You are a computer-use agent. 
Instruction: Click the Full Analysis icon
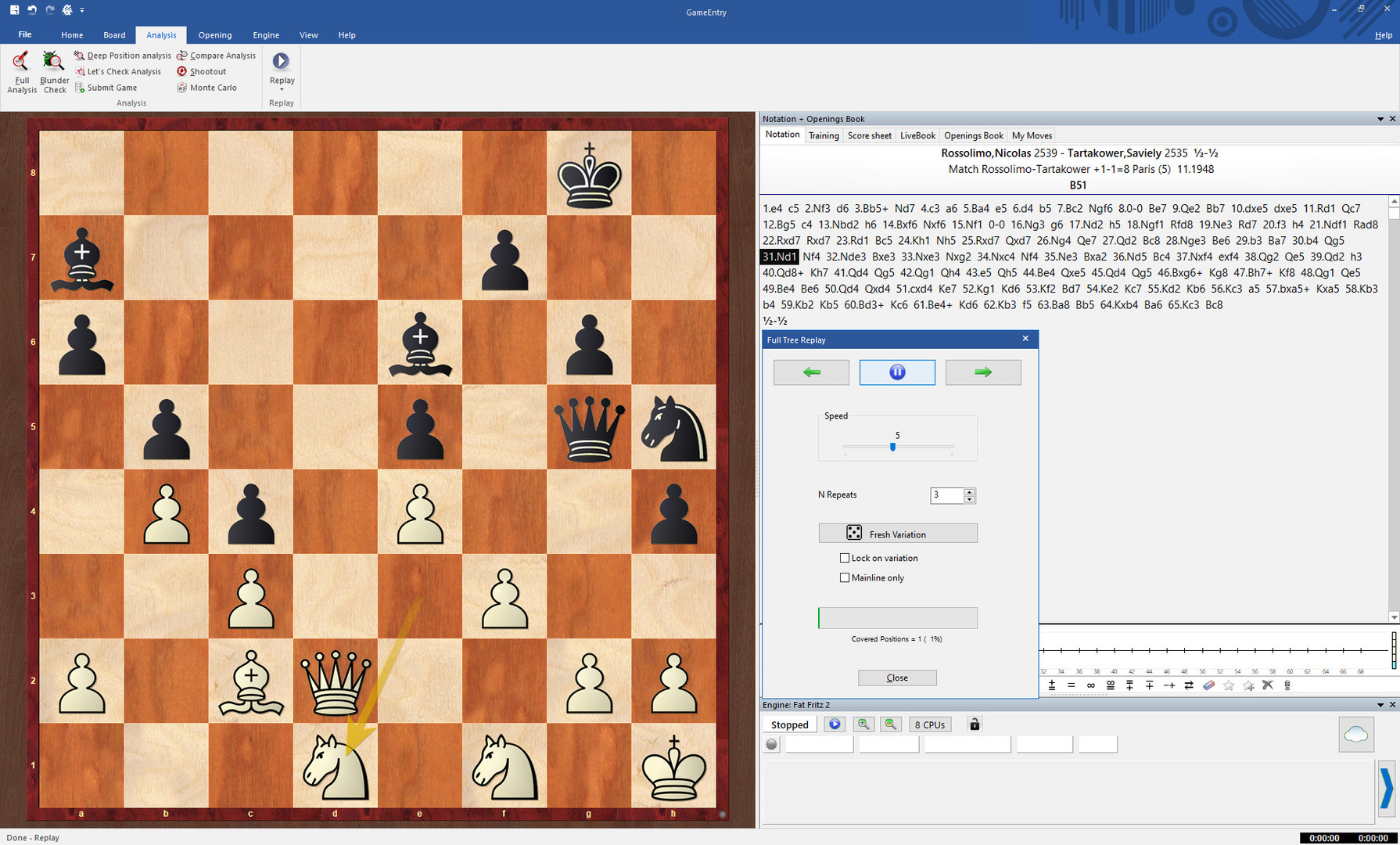point(21,72)
